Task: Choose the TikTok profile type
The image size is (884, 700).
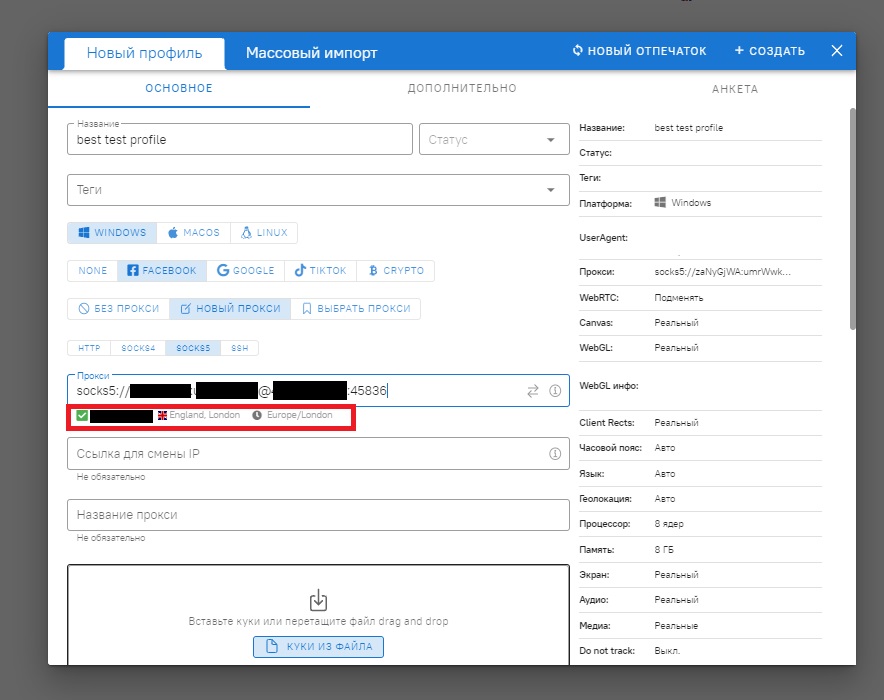Action: 320,271
